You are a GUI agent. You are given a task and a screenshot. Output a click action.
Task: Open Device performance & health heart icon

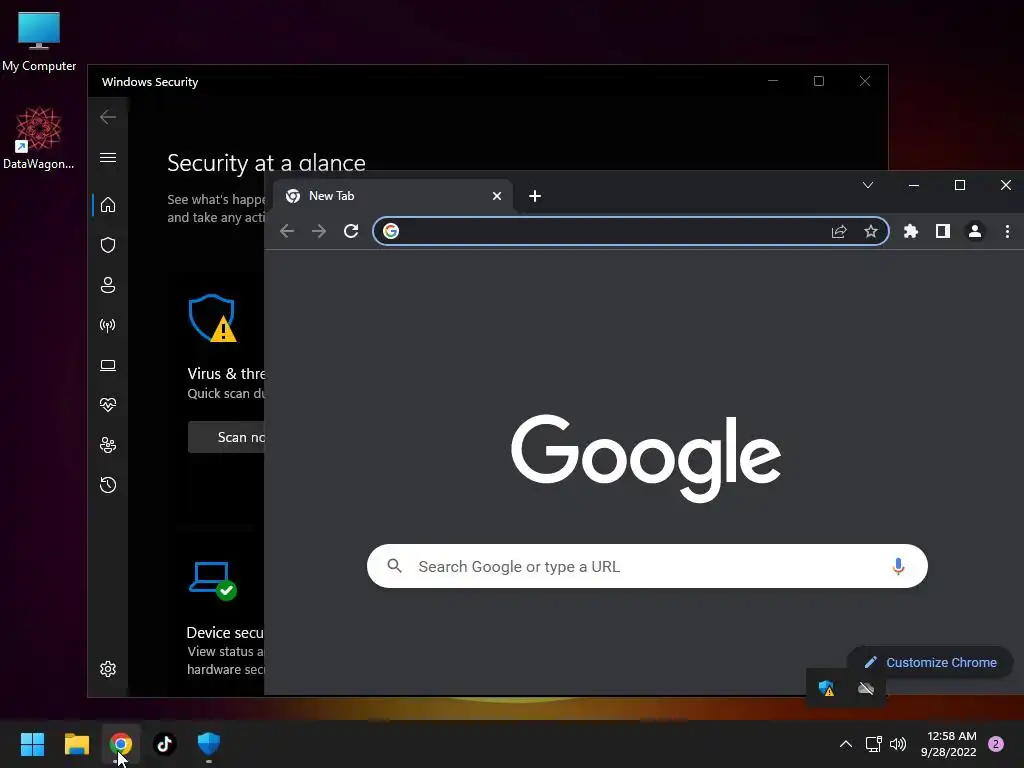[x=108, y=405]
